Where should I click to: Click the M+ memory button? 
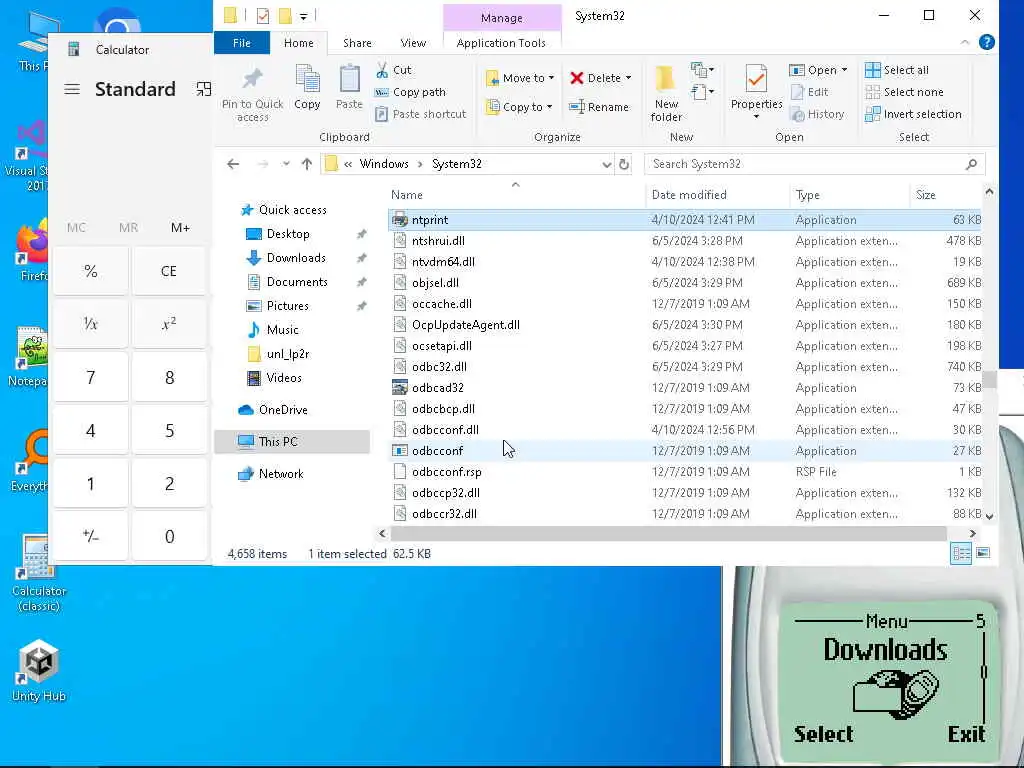(180, 227)
